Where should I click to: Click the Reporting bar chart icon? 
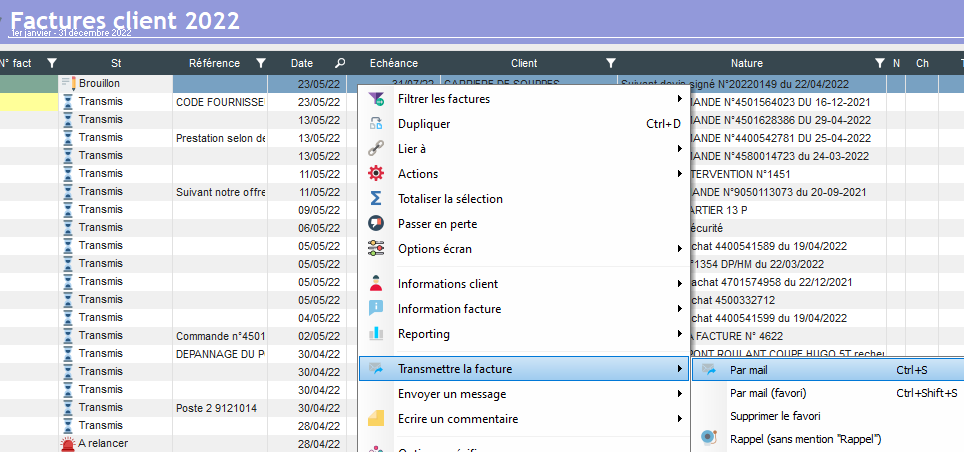pos(376,334)
